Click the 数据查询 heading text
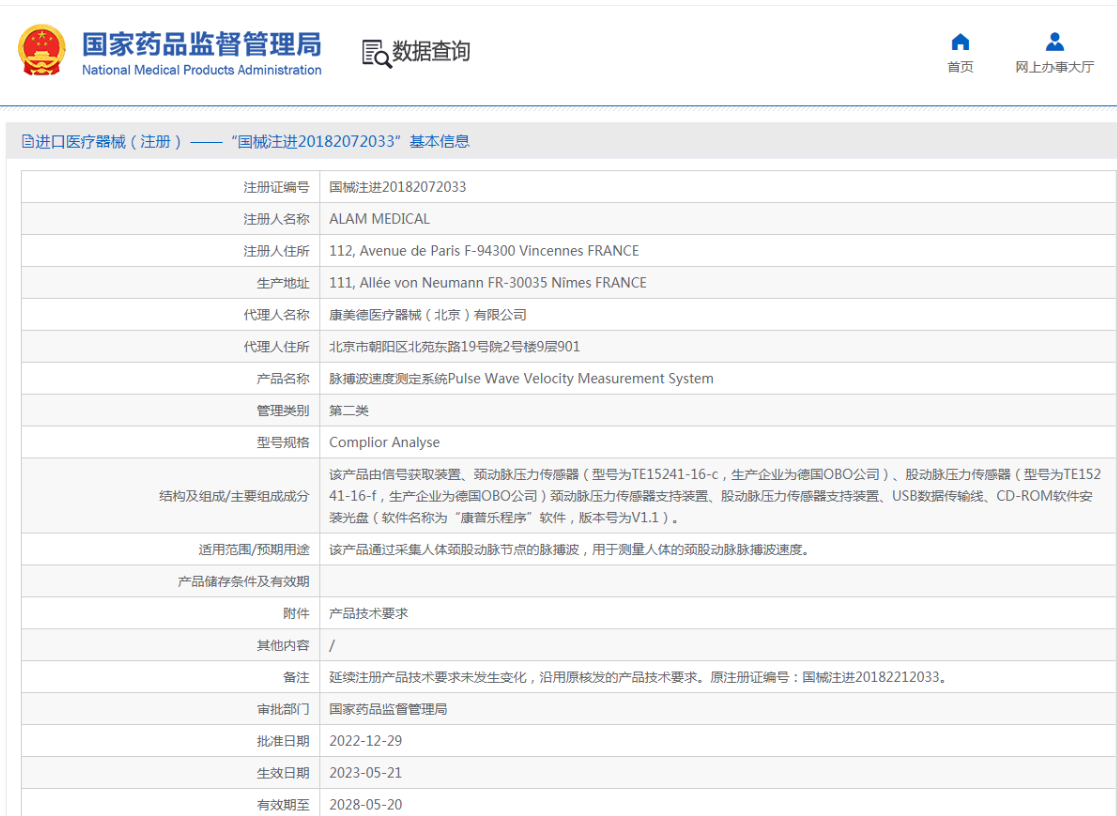 coord(431,52)
